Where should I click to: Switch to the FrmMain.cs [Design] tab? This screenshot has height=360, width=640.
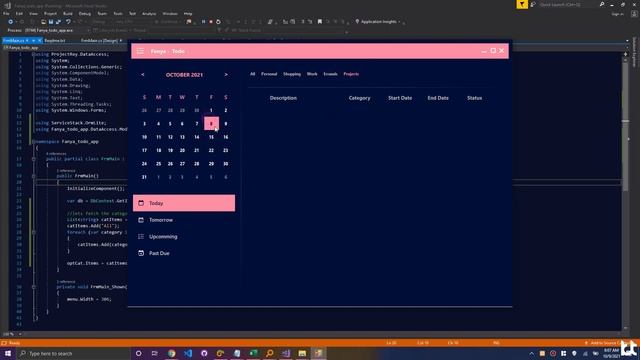point(99,41)
